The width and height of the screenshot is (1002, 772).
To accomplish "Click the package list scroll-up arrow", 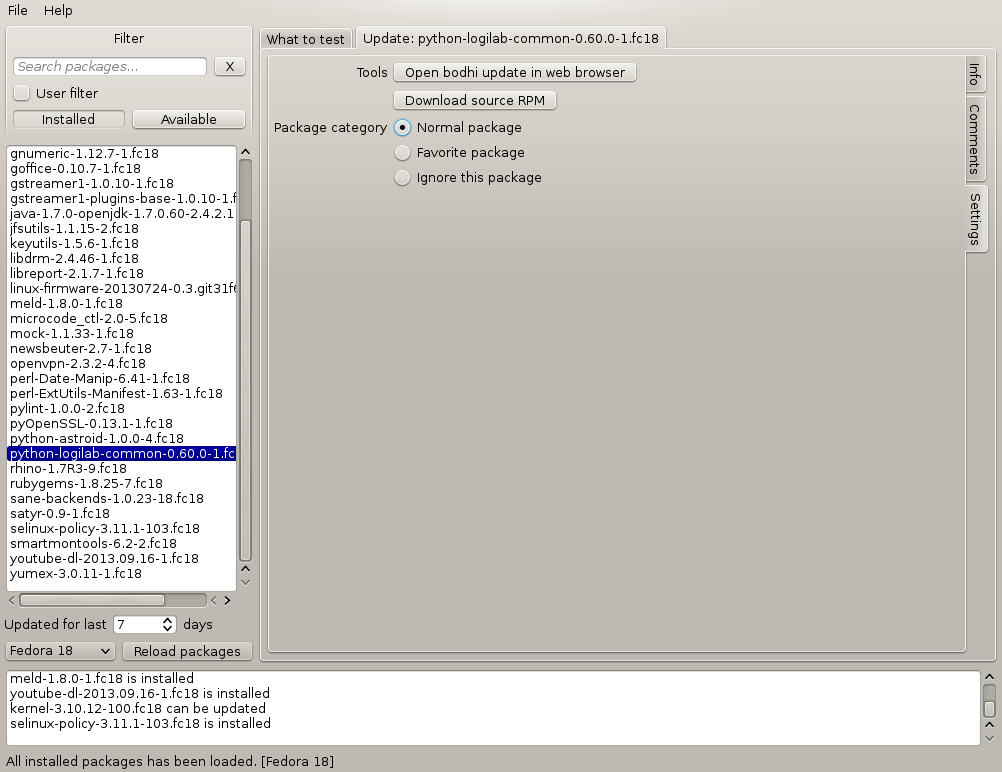I will pos(245,152).
